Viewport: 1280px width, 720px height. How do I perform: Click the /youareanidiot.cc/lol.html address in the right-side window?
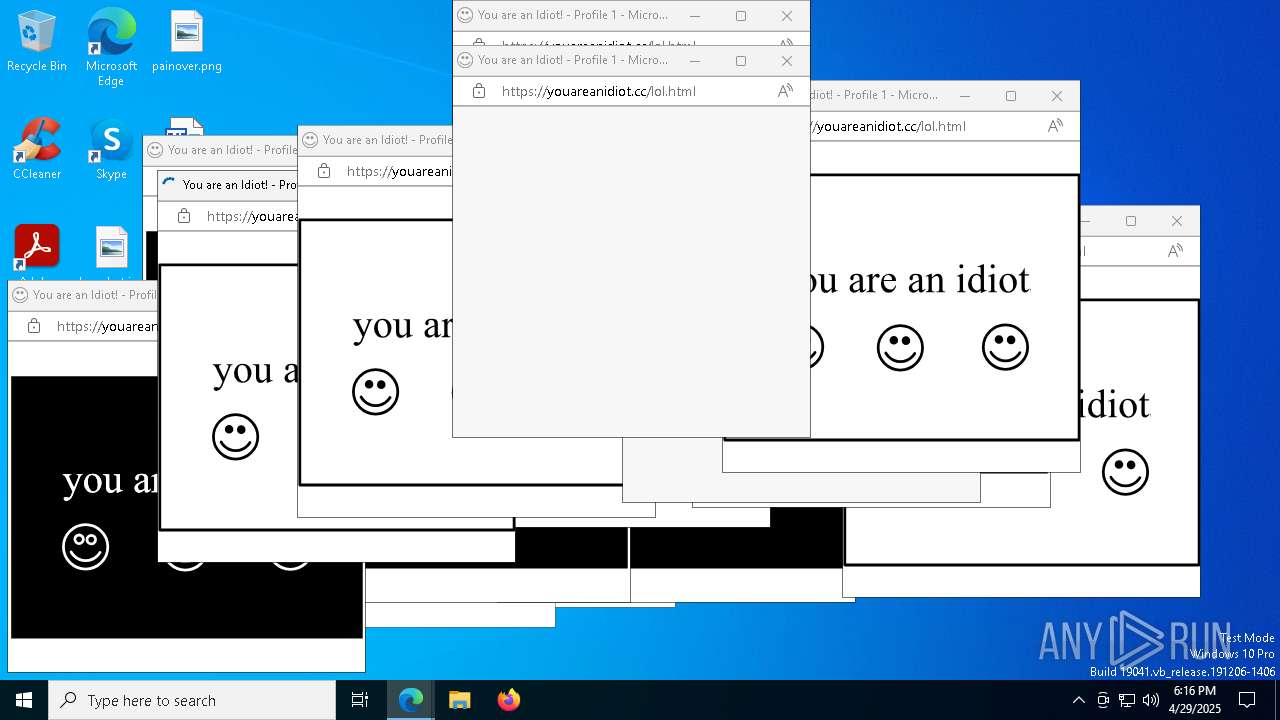coord(888,126)
